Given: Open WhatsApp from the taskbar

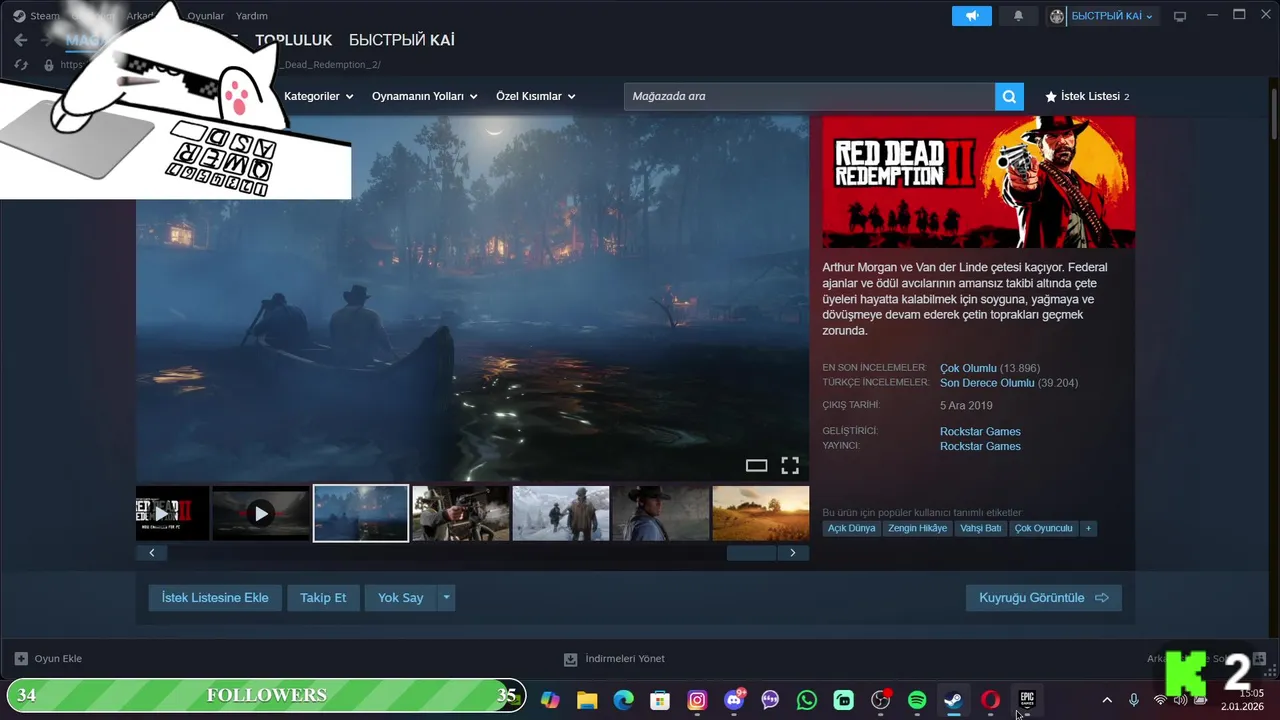Looking at the screenshot, I should (807, 701).
